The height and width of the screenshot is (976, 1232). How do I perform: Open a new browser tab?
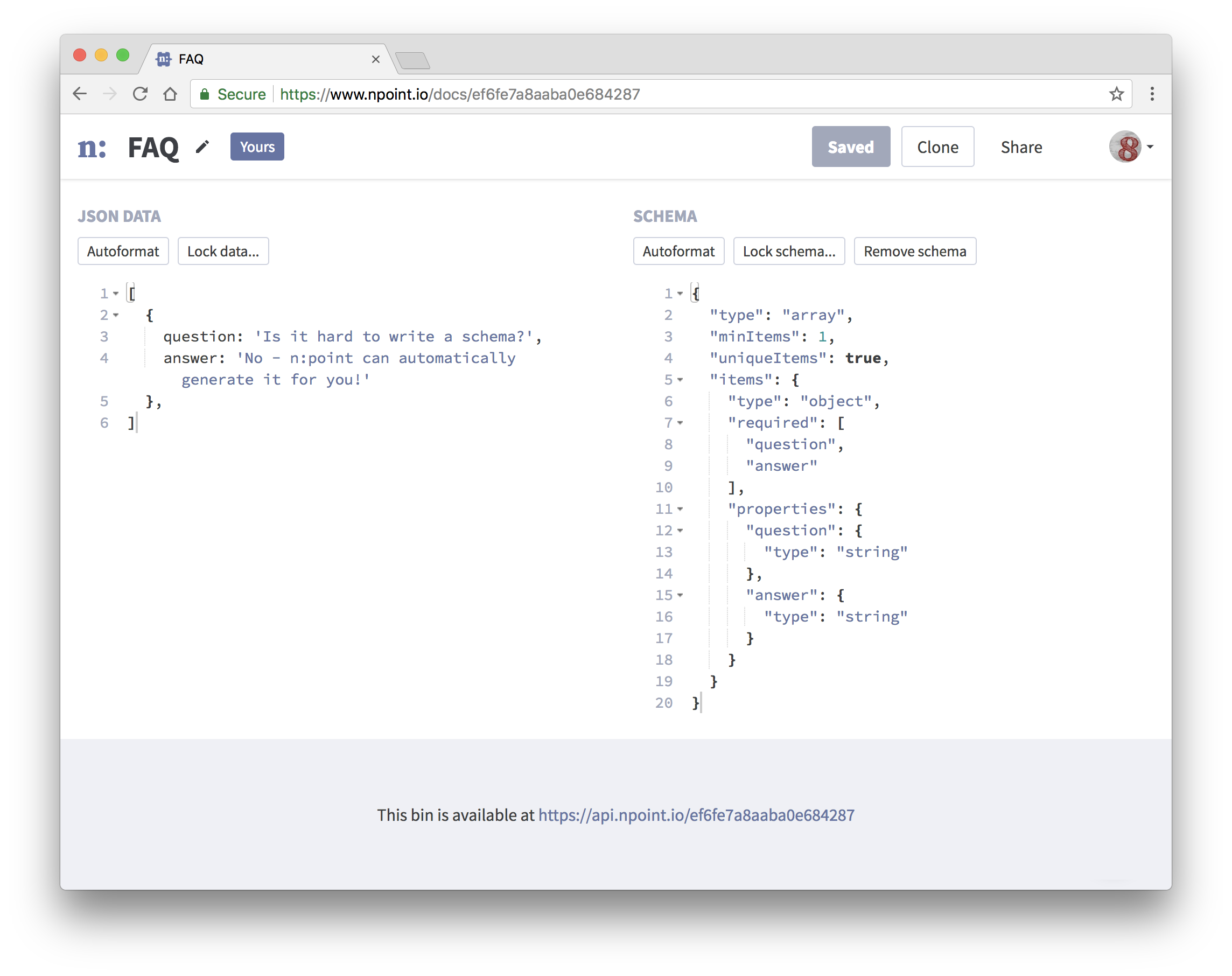(x=412, y=60)
